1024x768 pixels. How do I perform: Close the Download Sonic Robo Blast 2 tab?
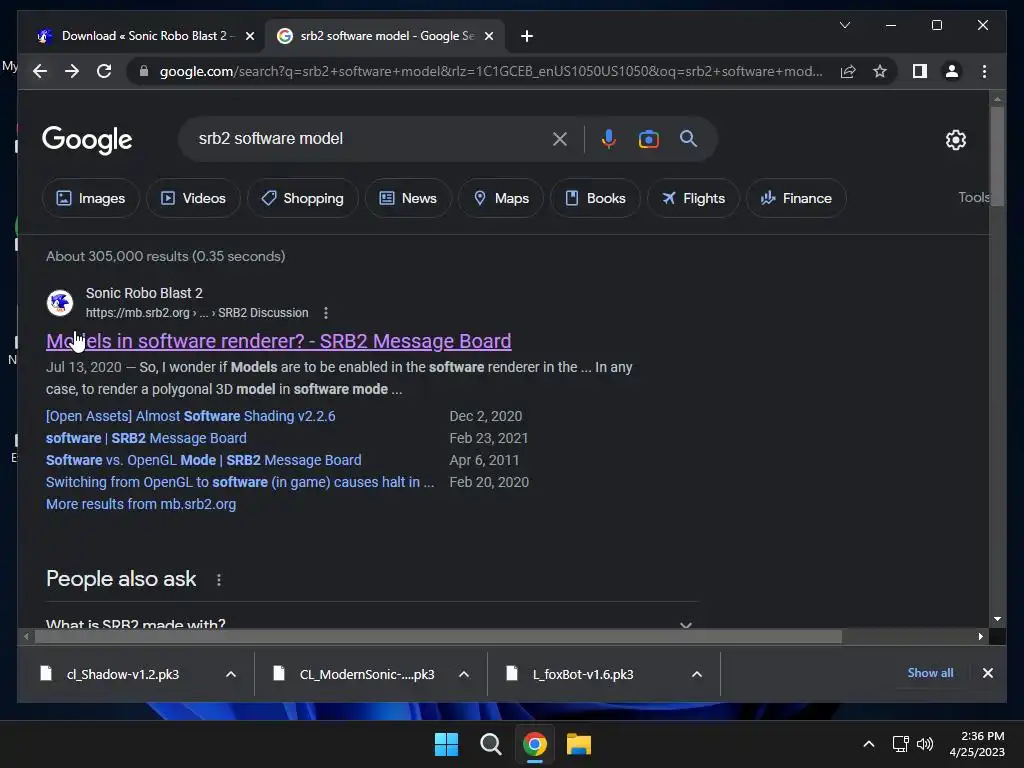coord(249,36)
